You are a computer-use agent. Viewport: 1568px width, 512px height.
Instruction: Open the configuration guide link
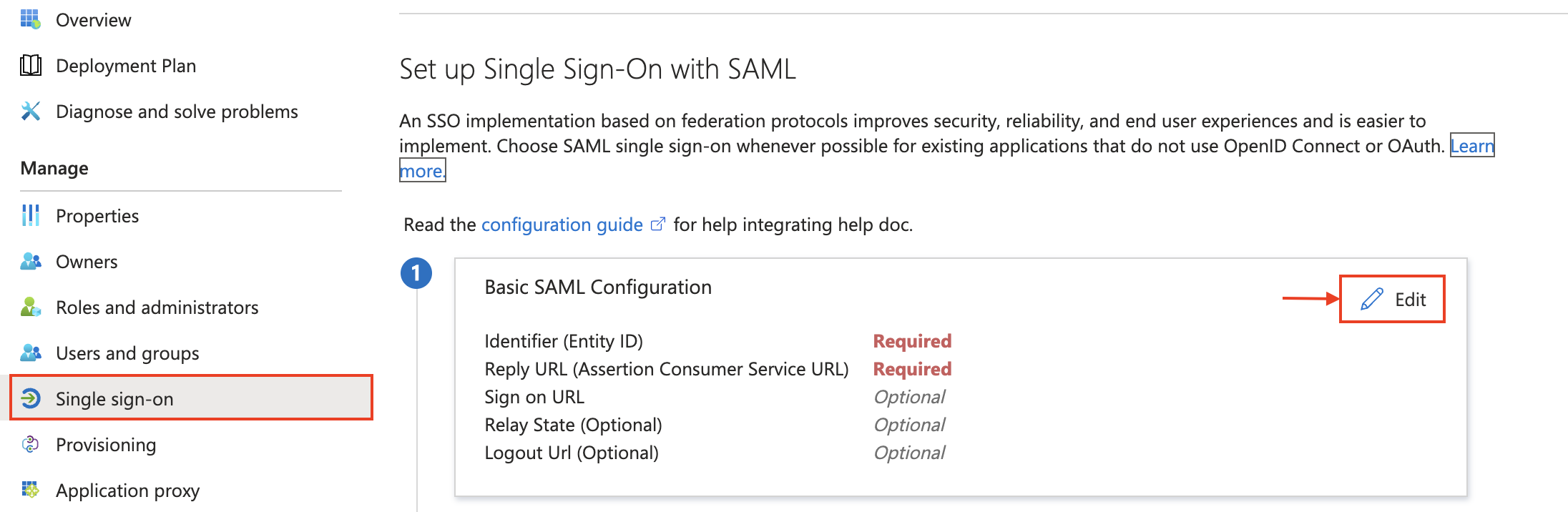(562, 225)
